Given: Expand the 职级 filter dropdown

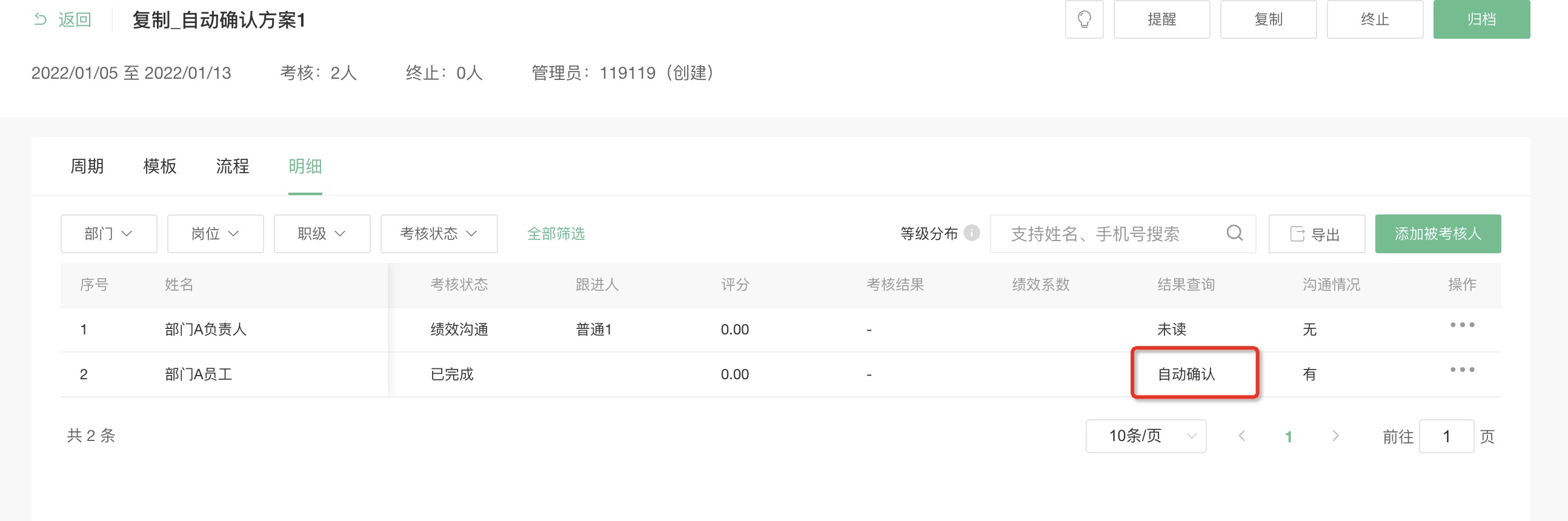Looking at the screenshot, I should coord(322,234).
